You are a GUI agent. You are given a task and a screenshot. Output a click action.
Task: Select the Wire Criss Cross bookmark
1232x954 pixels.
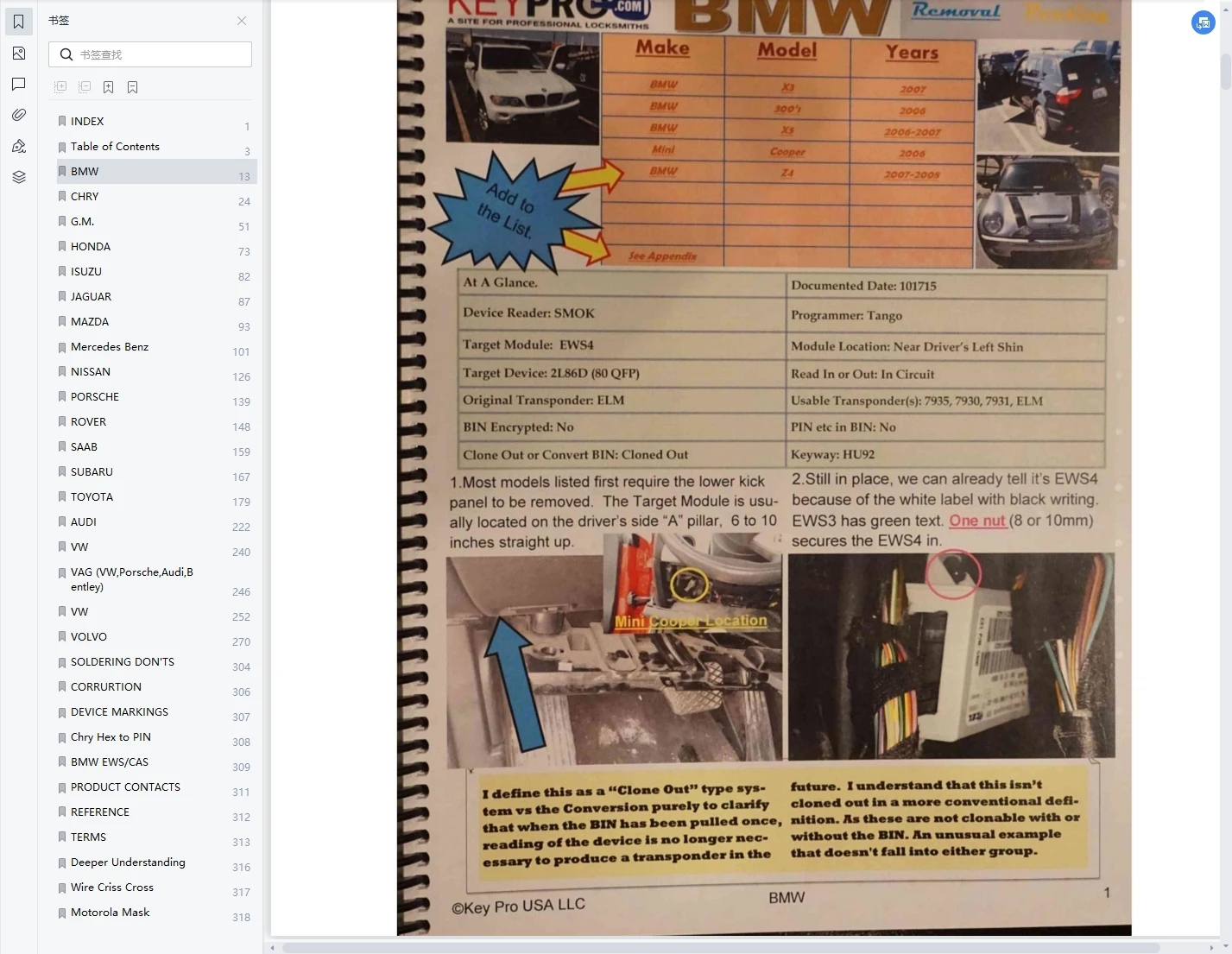pos(156,888)
